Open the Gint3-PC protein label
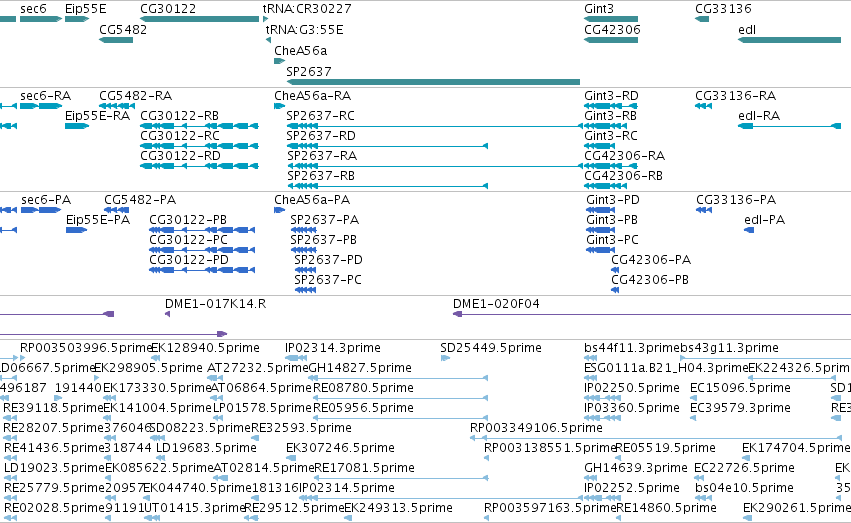This screenshot has width=851, height=523. (x=612, y=240)
